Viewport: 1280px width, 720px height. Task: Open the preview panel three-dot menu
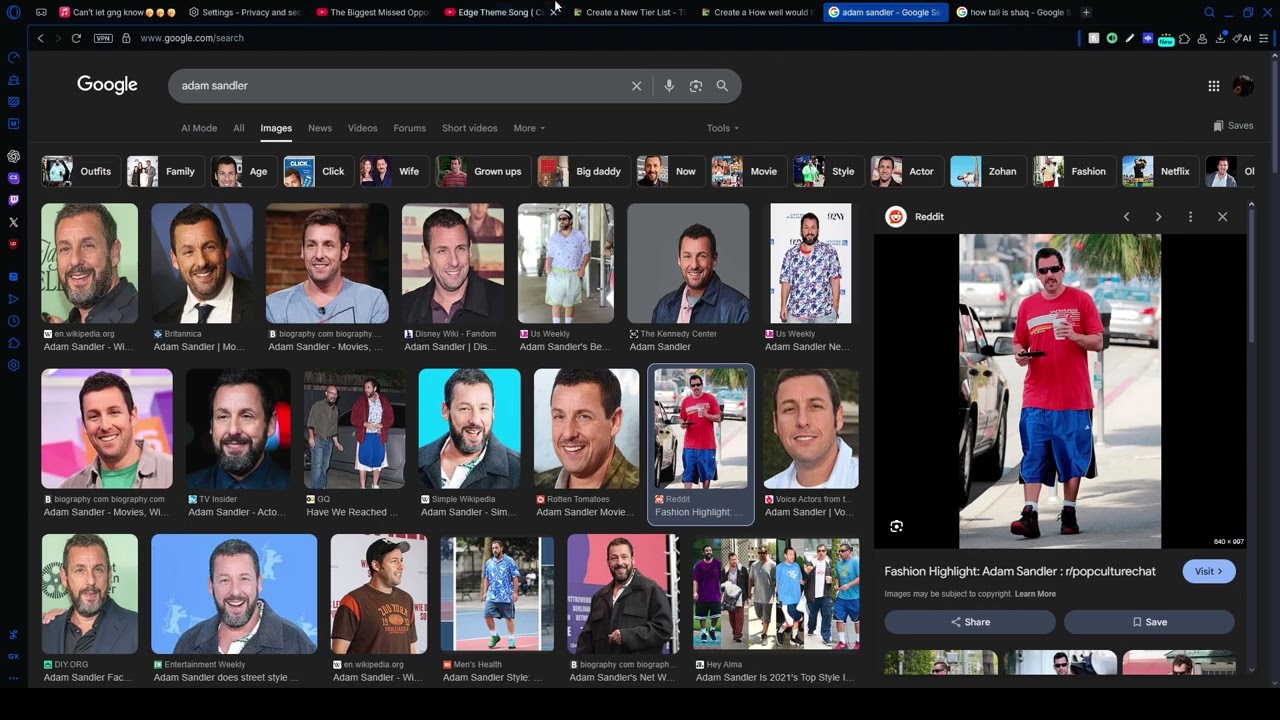(x=1190, y=217)
